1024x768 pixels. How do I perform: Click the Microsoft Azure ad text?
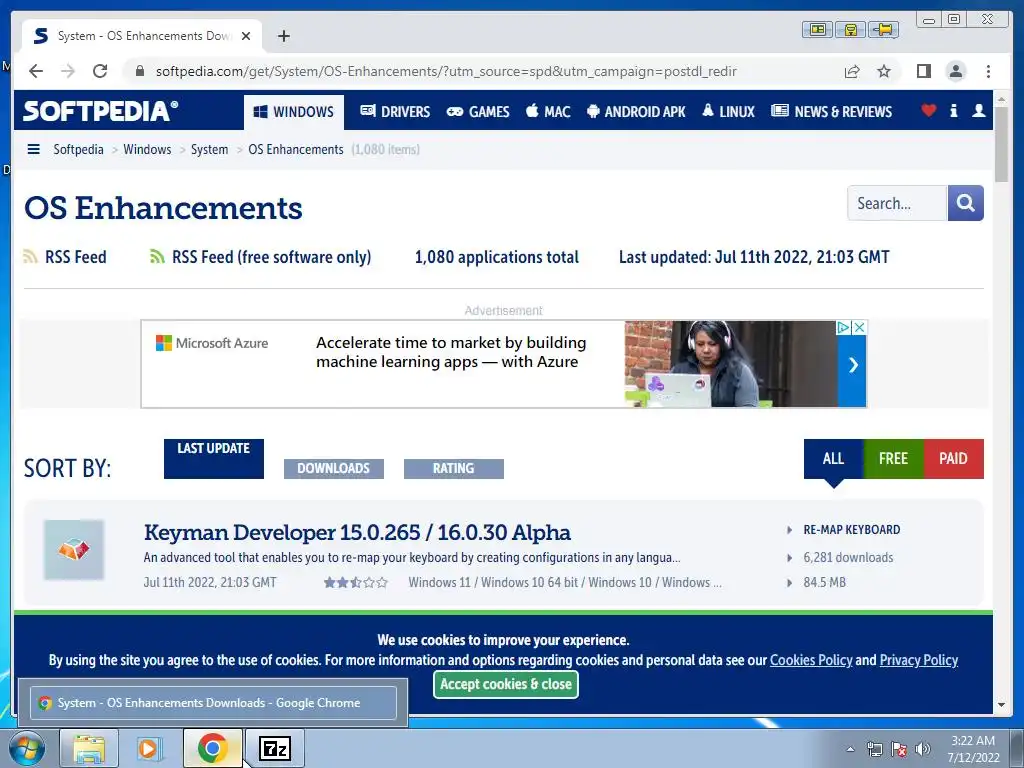(x=451, y=352)
